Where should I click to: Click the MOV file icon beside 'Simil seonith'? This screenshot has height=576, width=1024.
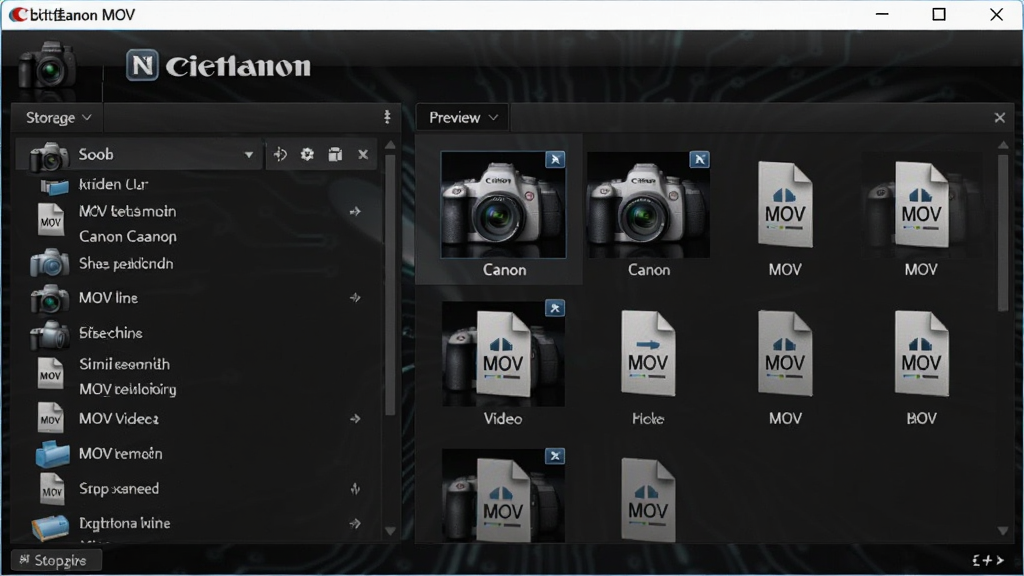(50, 374)
